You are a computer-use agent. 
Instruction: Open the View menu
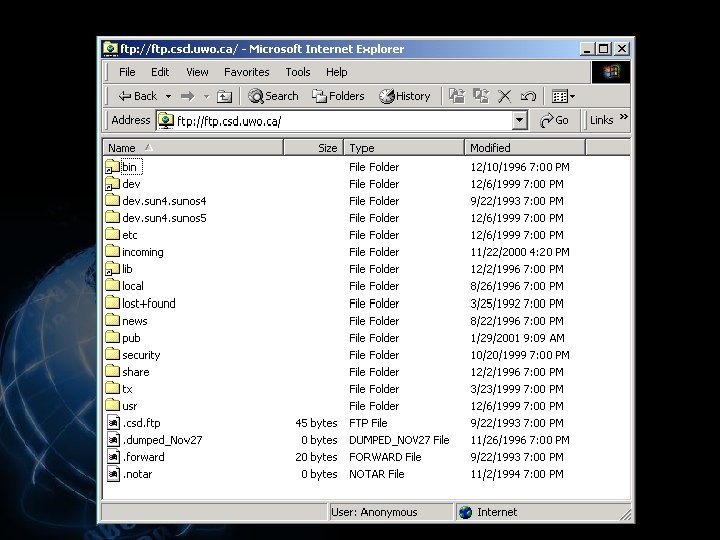(197, 72)
